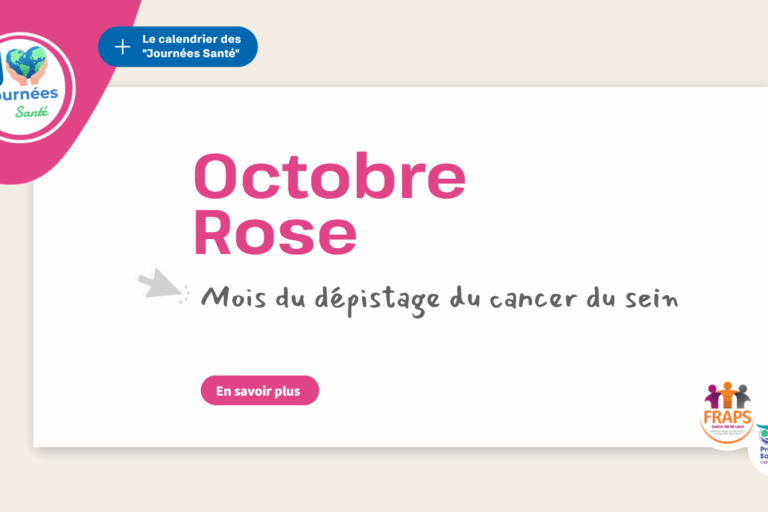Click the green "Santé" script text
This screenshot has width=768, height=512.
[x=31, y=111]
